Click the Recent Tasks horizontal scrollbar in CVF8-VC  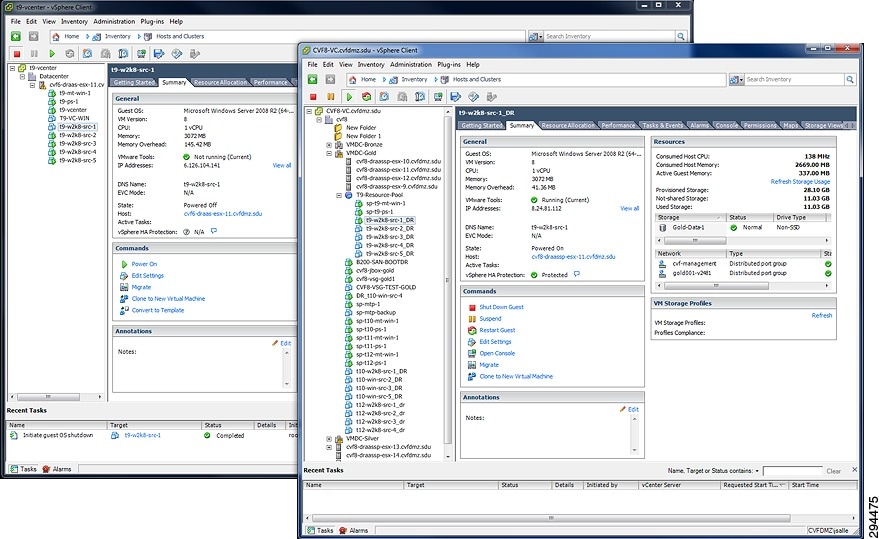[551, 518]
